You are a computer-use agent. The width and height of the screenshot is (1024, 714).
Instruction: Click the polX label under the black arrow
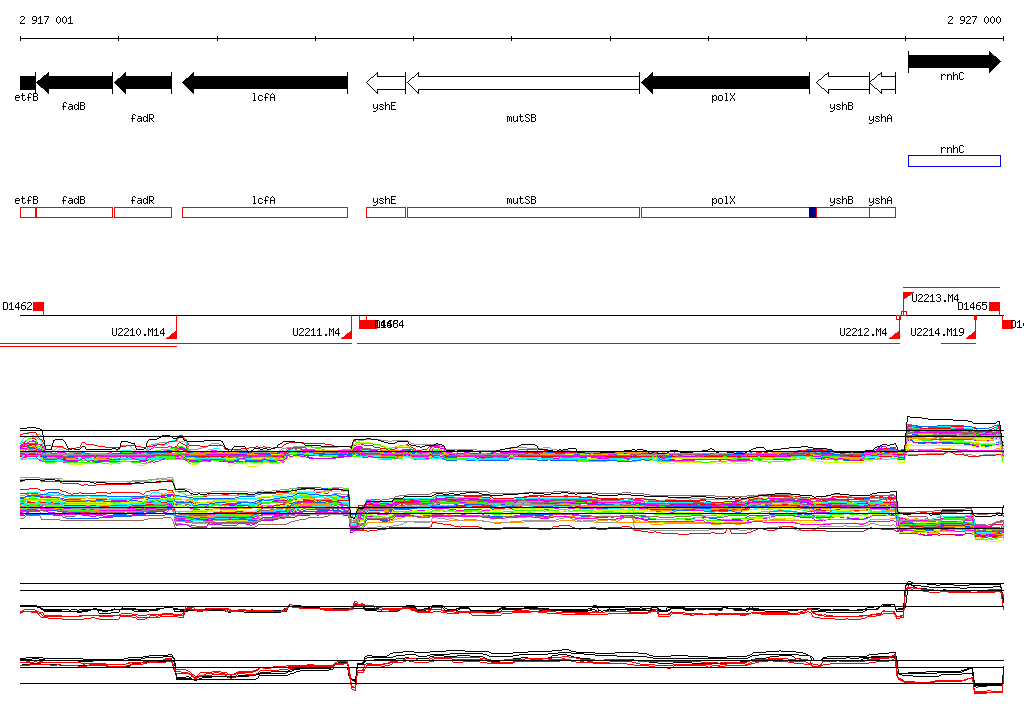[724, 97]
